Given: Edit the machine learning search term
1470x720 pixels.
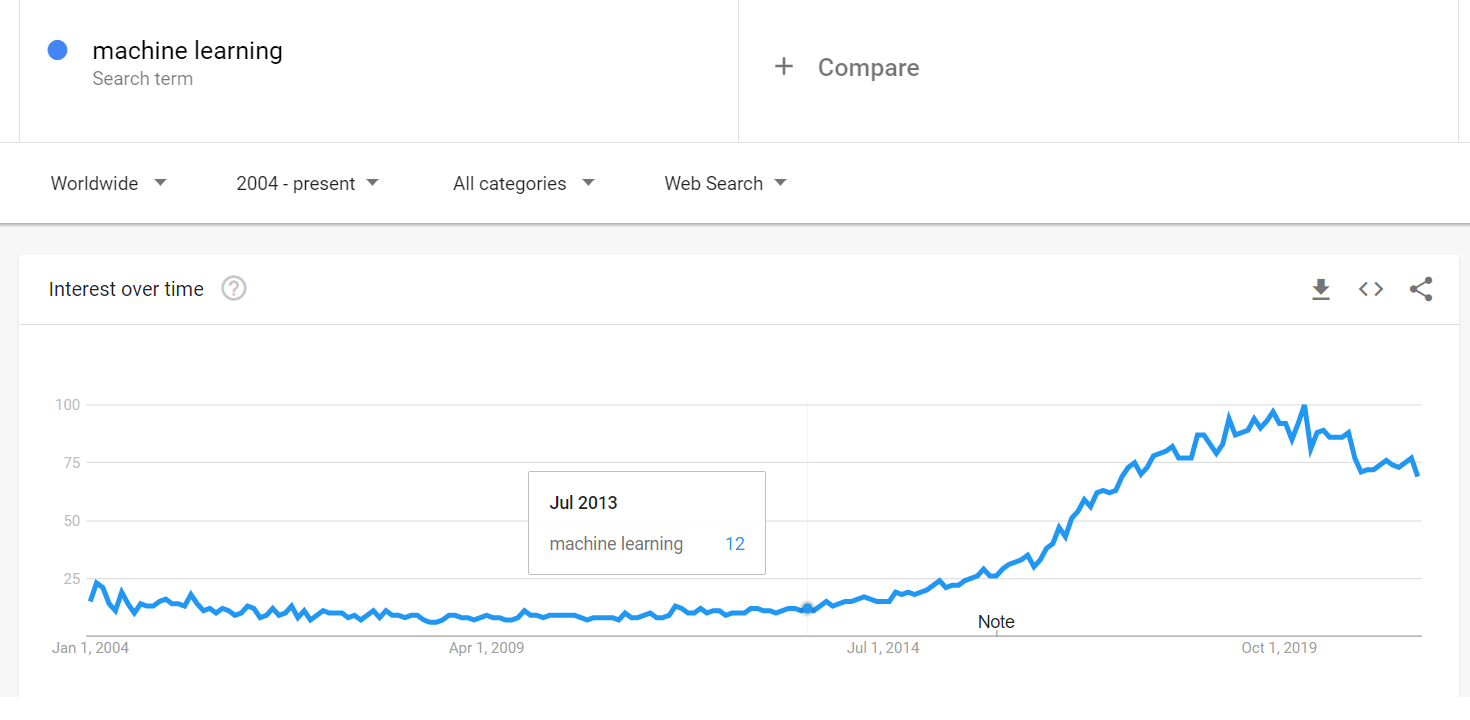Looking at the screenshot, I should (x=187, y=50).
